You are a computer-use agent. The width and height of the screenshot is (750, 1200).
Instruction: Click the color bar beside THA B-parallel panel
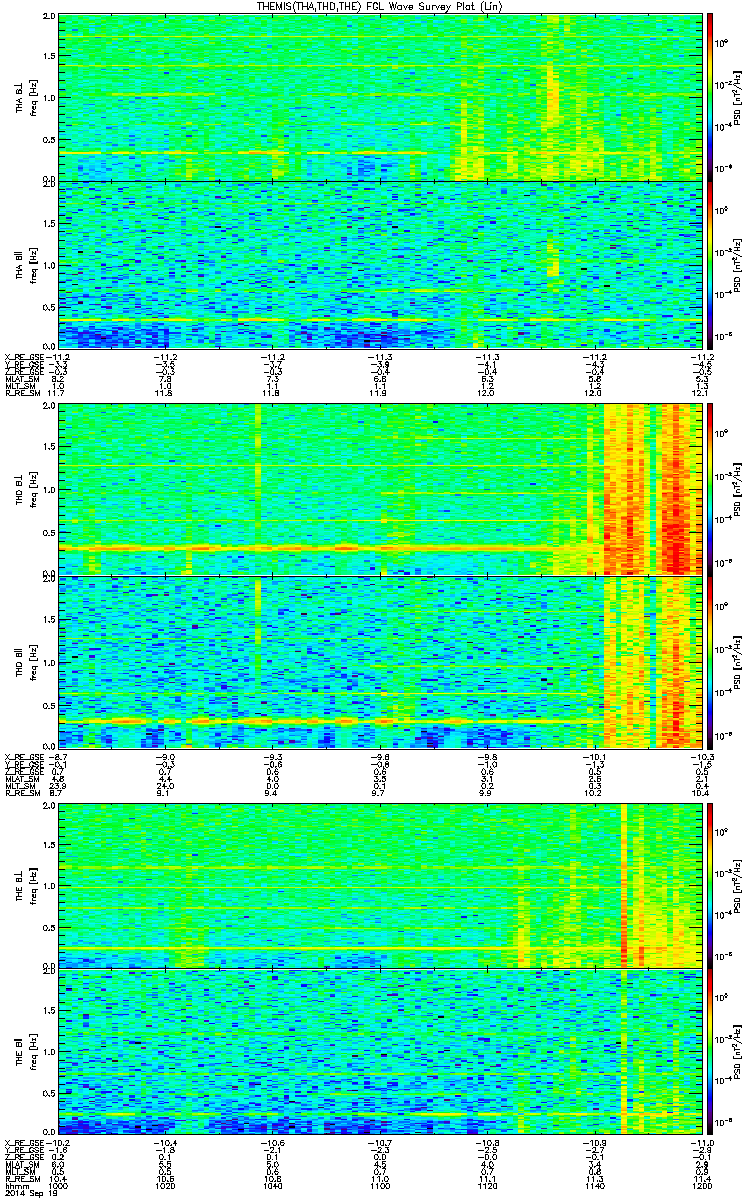pyautogui.click(x=711, y=264)
